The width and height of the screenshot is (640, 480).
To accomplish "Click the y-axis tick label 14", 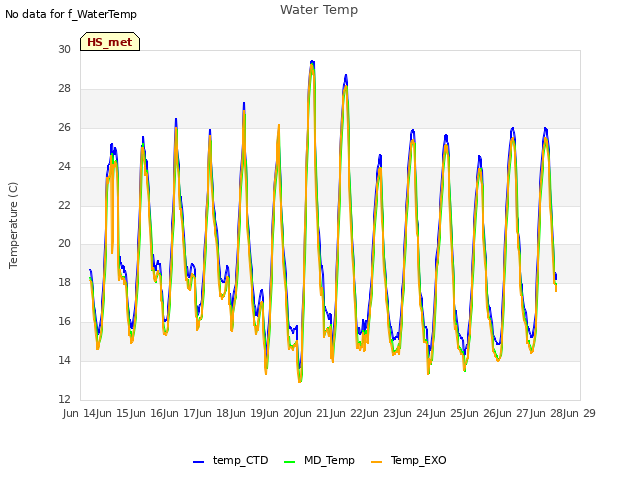I will click(x=64, y=360).
